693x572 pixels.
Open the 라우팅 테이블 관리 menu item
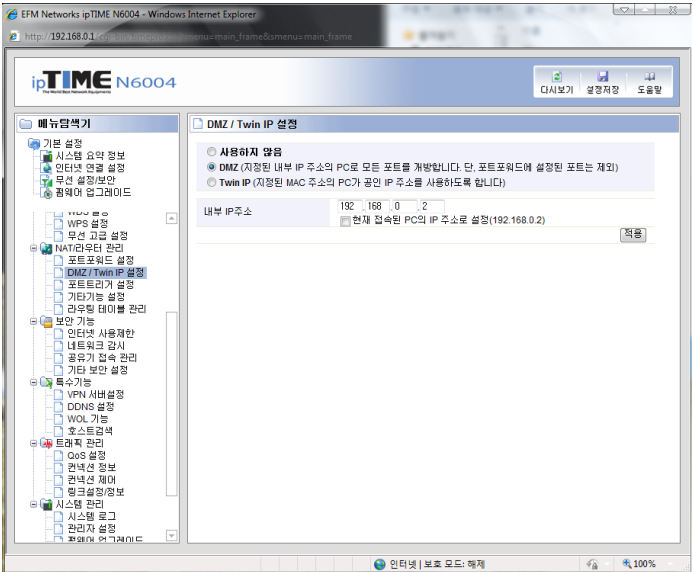[x=107, y=309]
